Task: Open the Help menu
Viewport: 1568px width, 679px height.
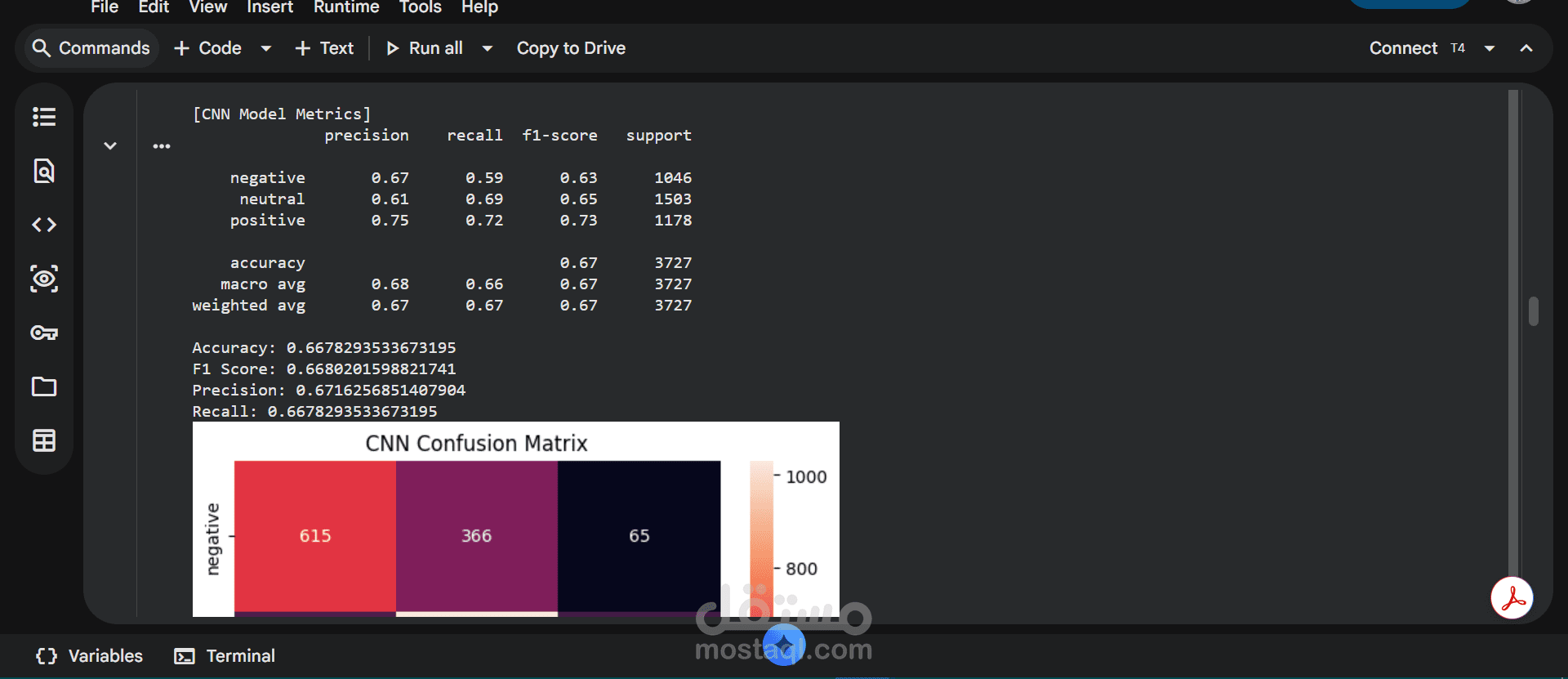Action: (479, 7)
